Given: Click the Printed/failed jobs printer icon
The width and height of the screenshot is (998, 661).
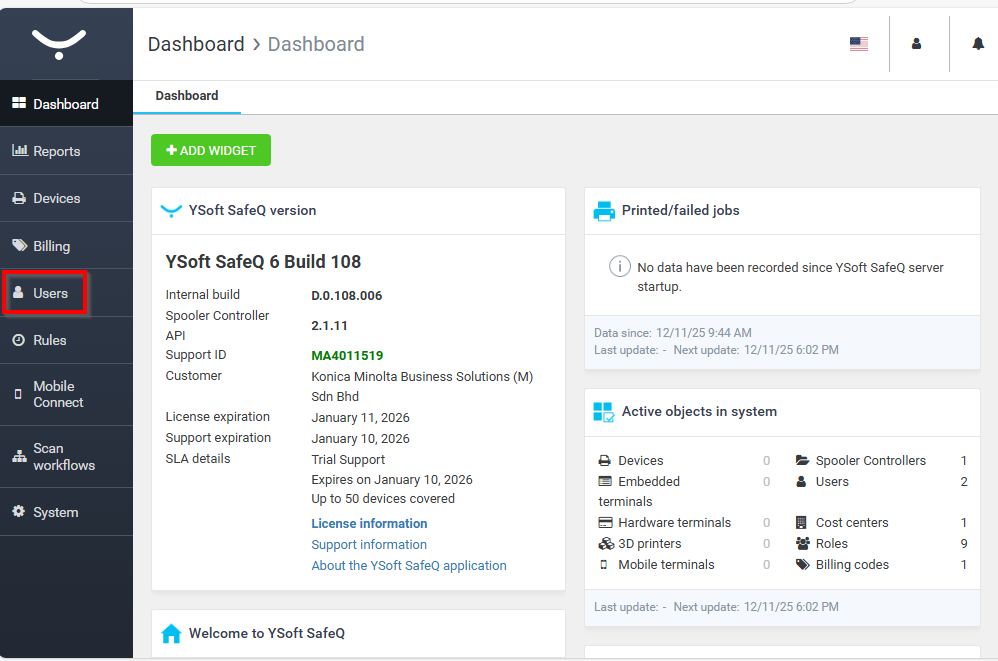Looking at the screenshot, I should click(604, 211).
